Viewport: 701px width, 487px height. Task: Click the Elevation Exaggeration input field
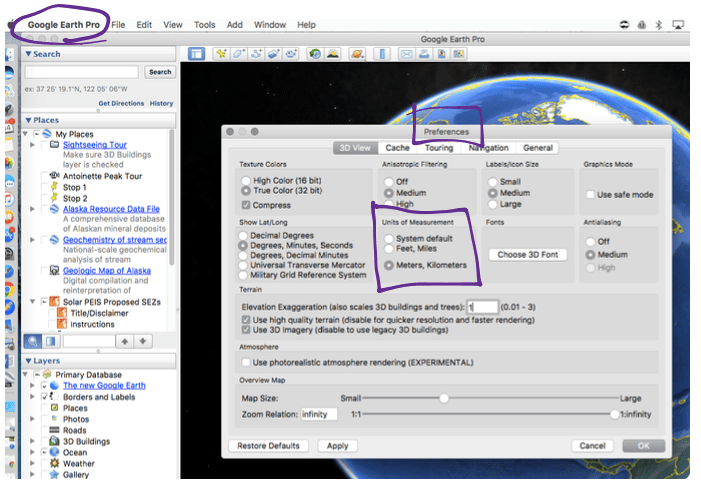[482, 307]
